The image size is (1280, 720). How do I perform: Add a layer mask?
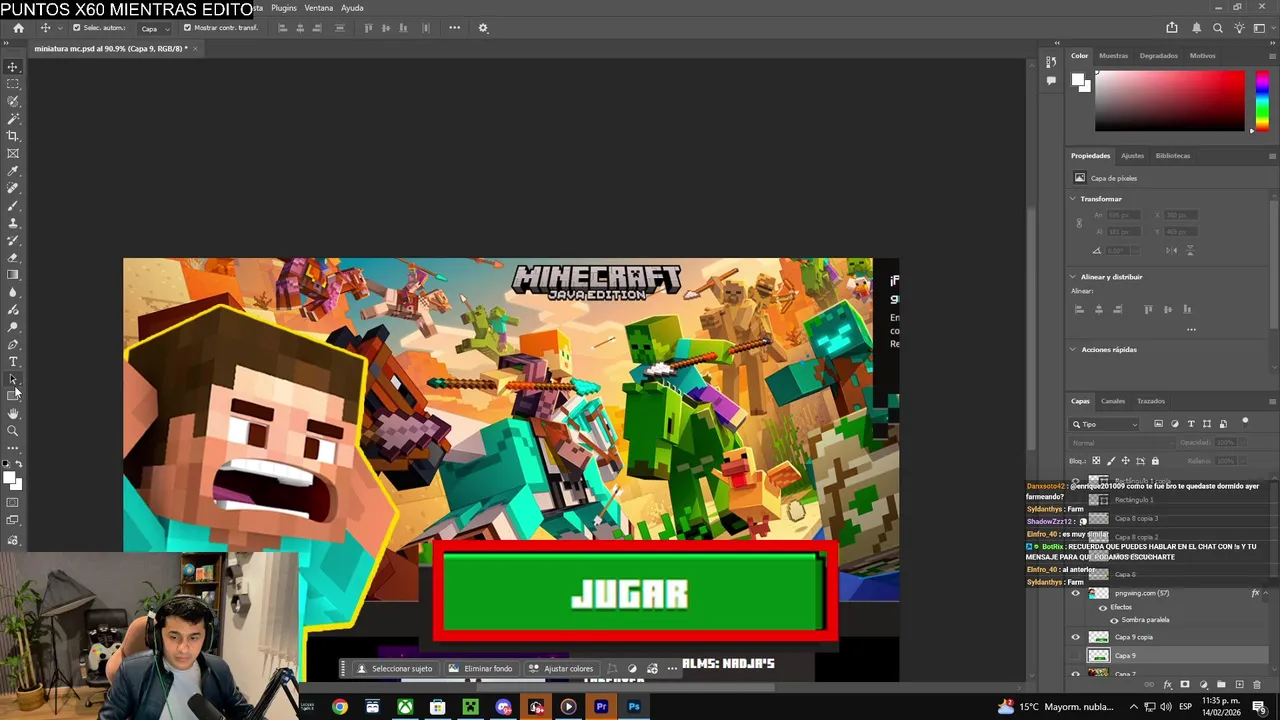point(1185,685)
